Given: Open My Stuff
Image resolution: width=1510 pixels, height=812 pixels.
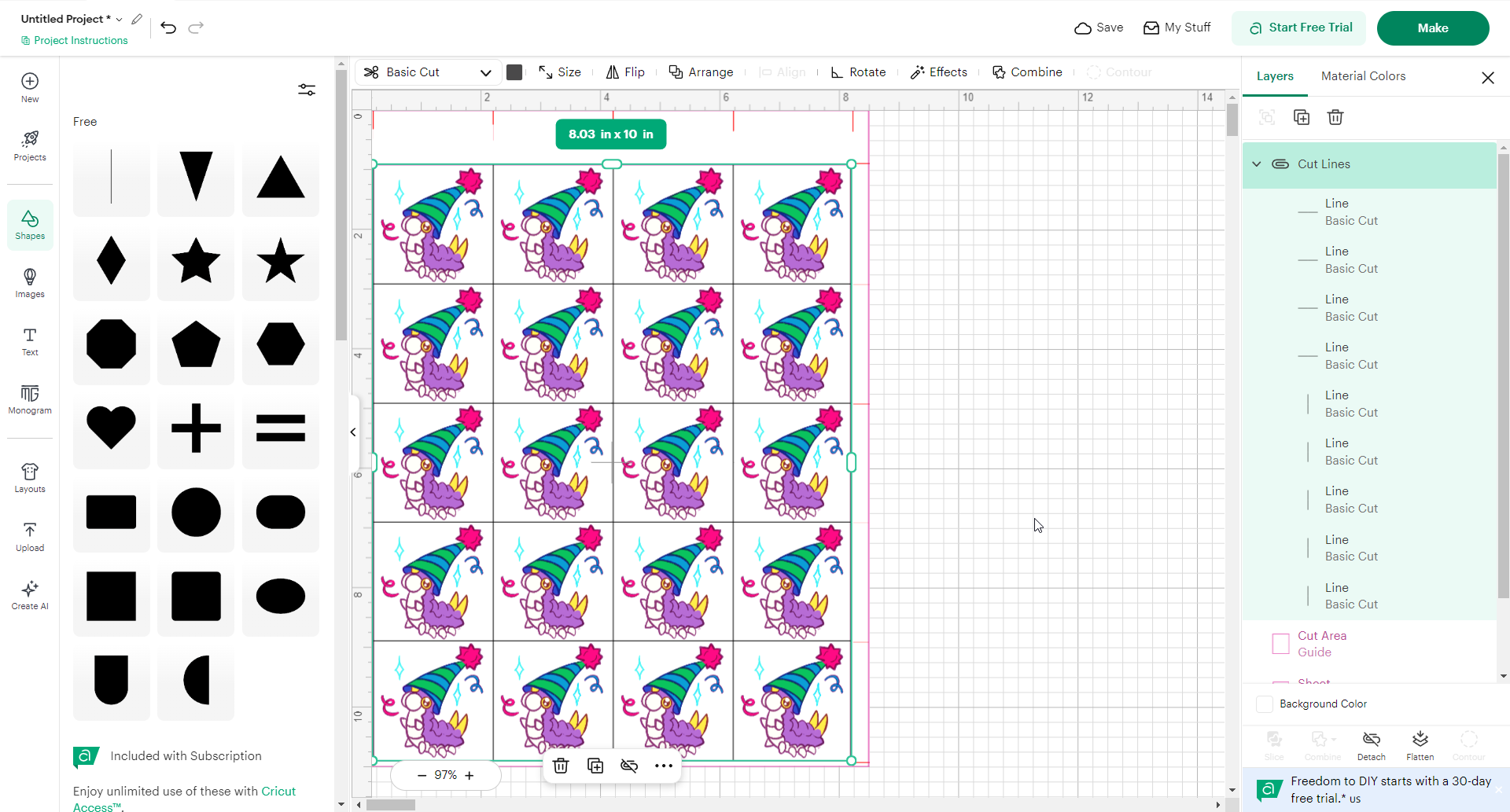Looking at the screenshot, I should click(x=1177, y=28).
